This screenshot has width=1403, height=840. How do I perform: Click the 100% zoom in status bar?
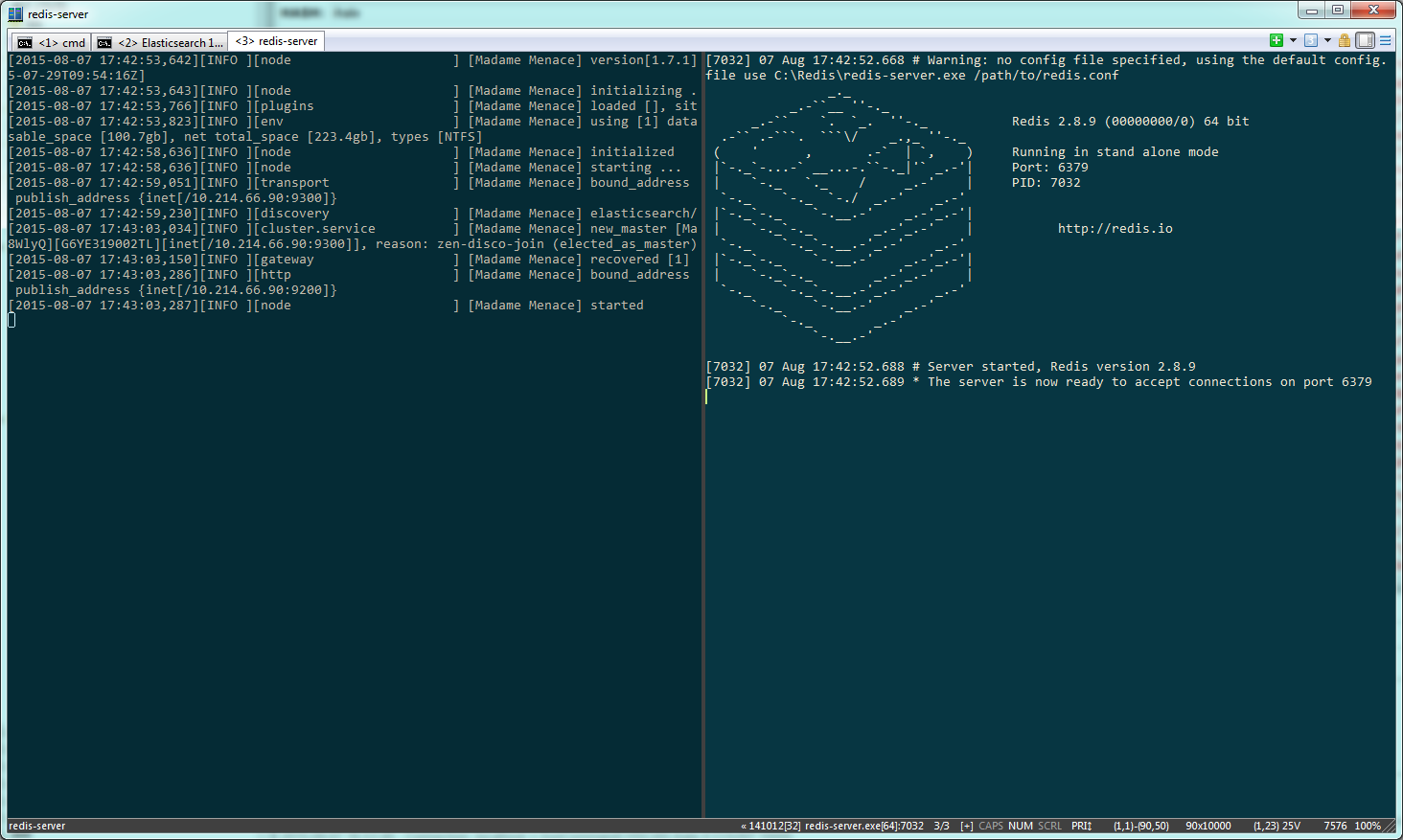pyautogui.click(x=1368, y=826)
